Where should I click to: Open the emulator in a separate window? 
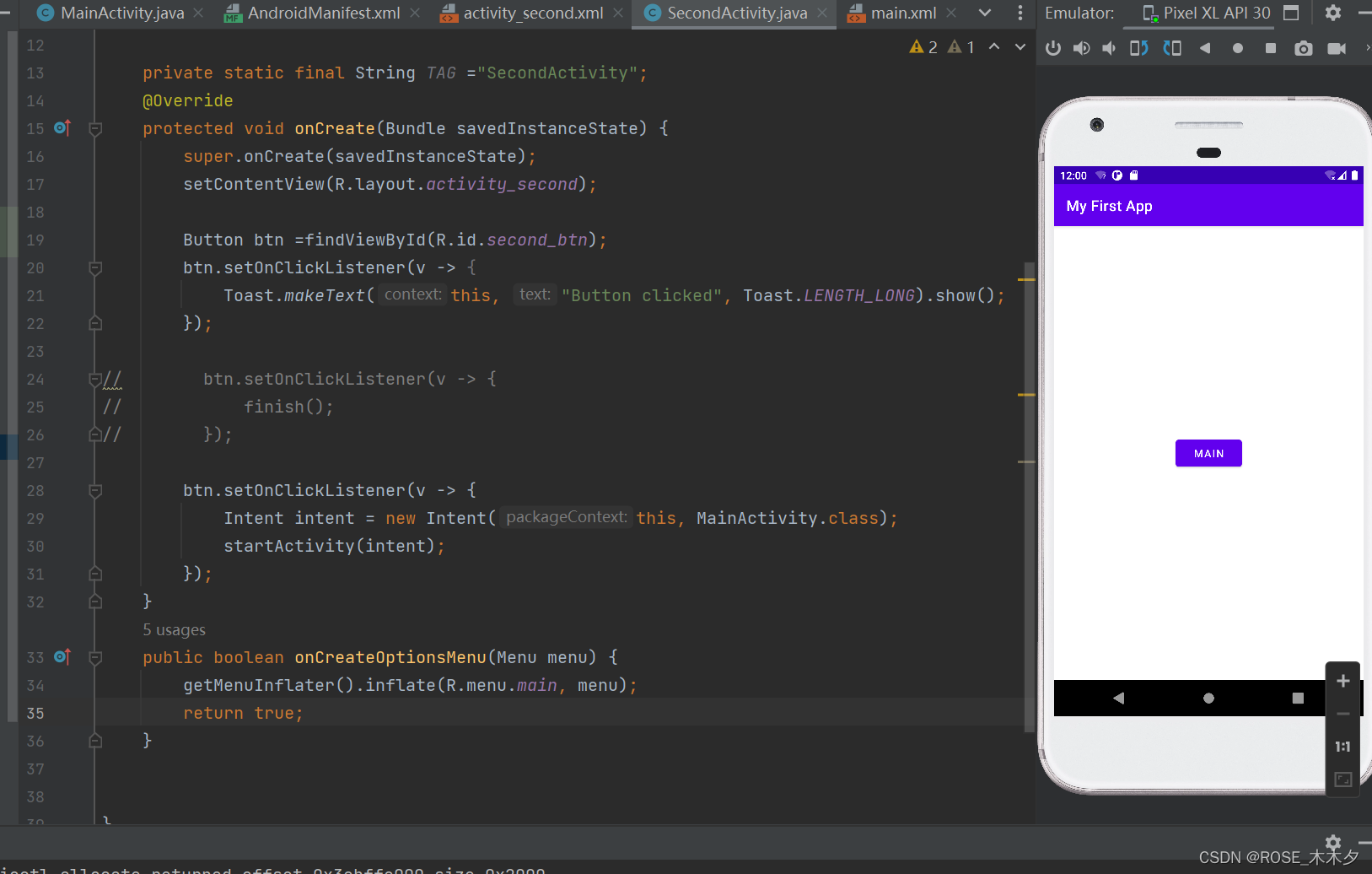click(x=1291, y=13)
